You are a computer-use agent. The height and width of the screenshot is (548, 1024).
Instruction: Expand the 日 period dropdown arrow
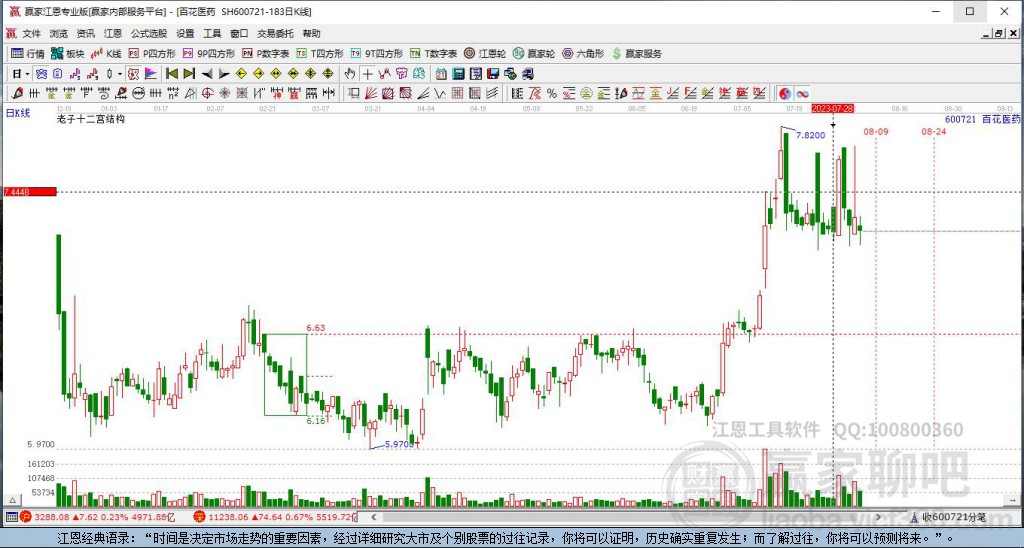pos(27,74)
